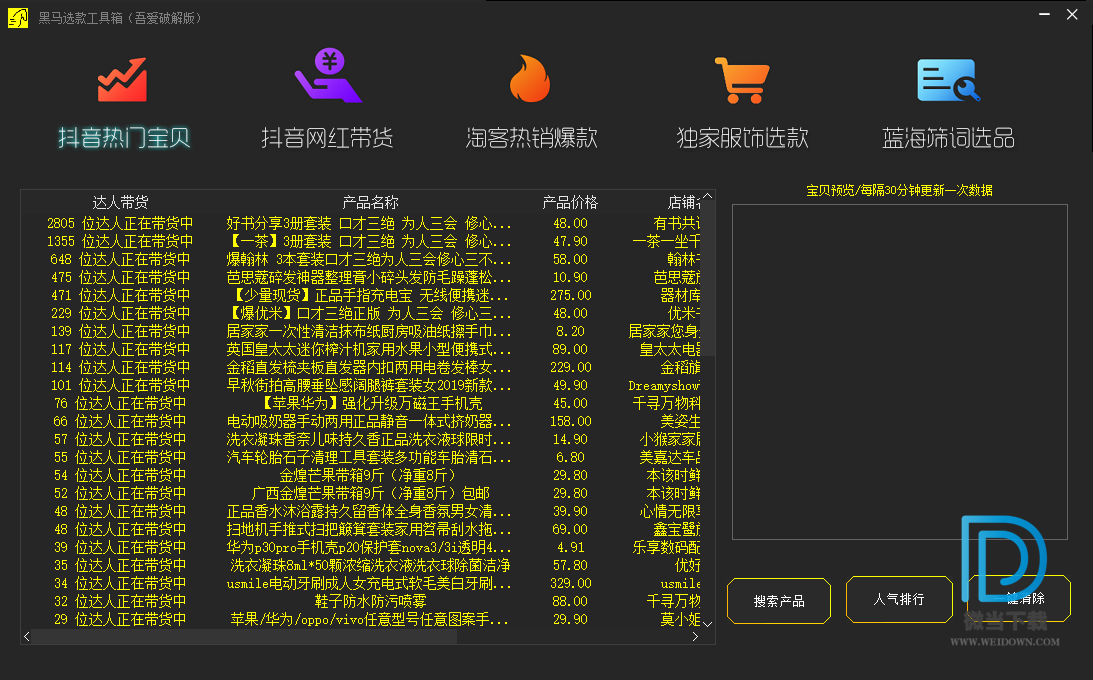Open the 抖音热门宝贝 tab
The width and height of the screenshot is (1093, 680).
coord(124,137)
